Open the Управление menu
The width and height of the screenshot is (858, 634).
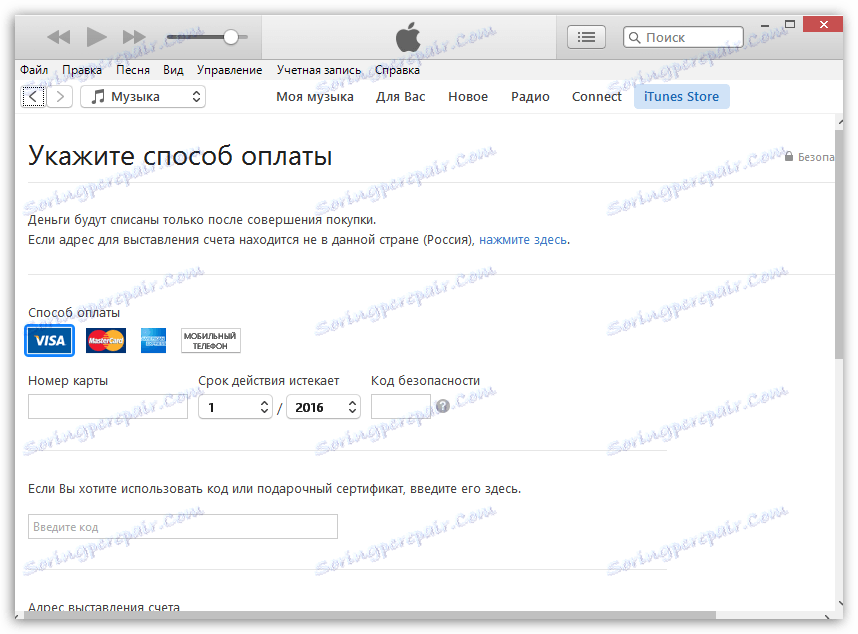229,70
